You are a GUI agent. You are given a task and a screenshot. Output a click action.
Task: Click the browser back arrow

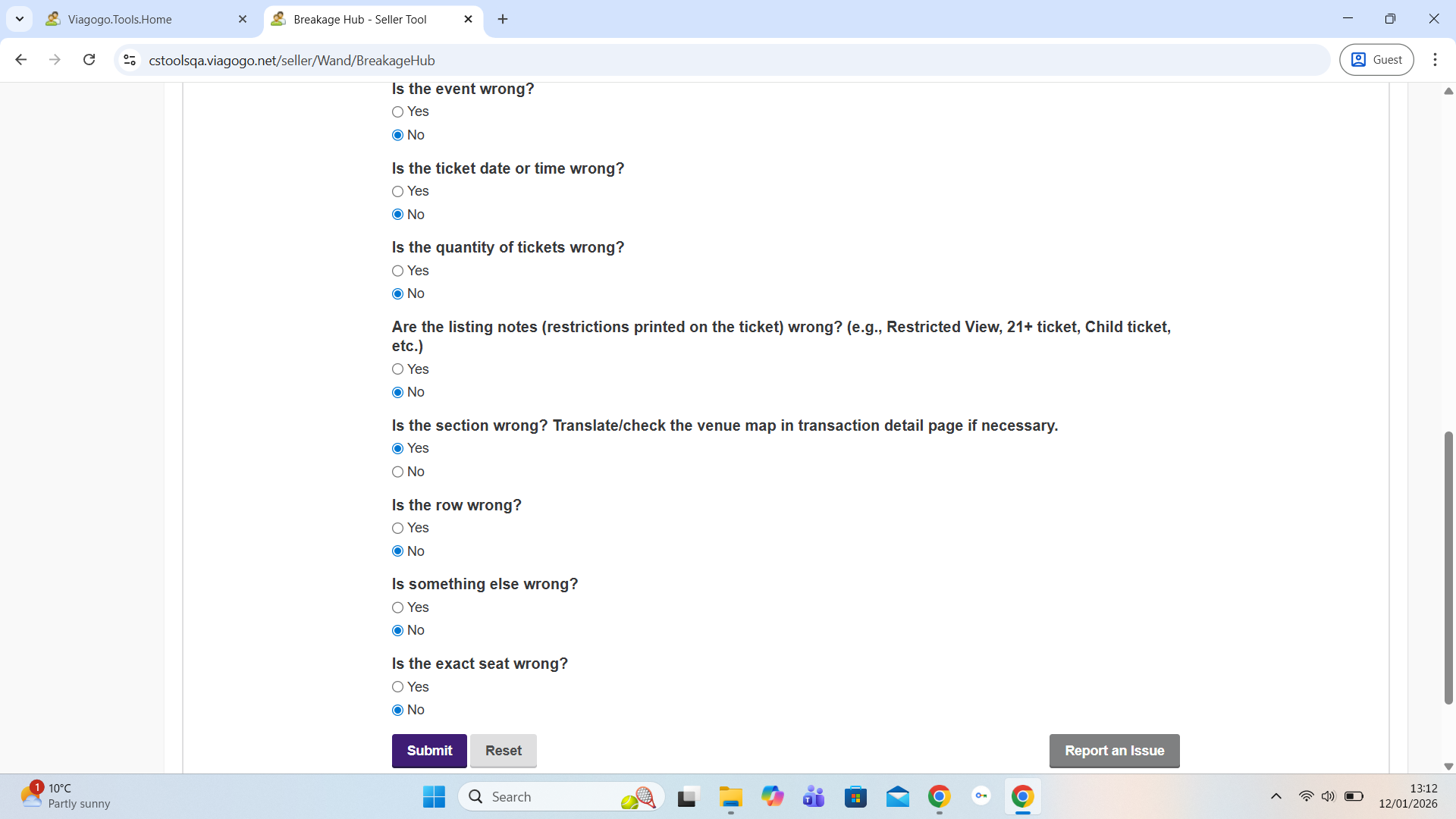point(21,60)
